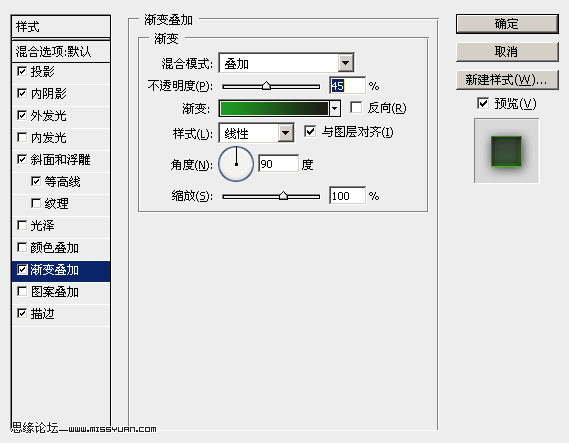This screenshot has height=443, width=569.
Task: Select the 斜面和浮雕 effect label
Action: click(61, 160)
